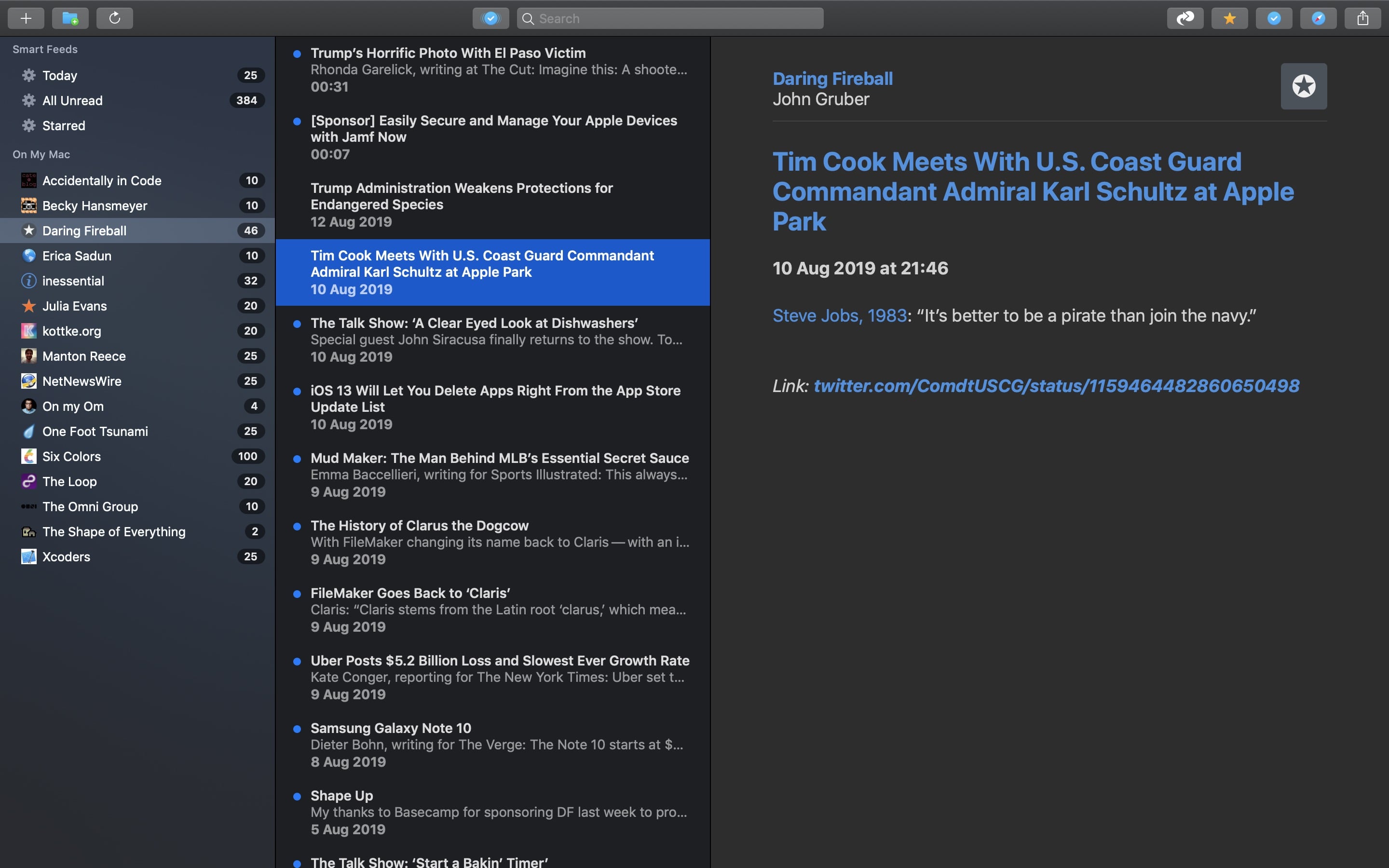Viewport: 1389px width, 868px height.
Task: Click the Manton Reece avatar icon
Action: click(x=29, y=356)
